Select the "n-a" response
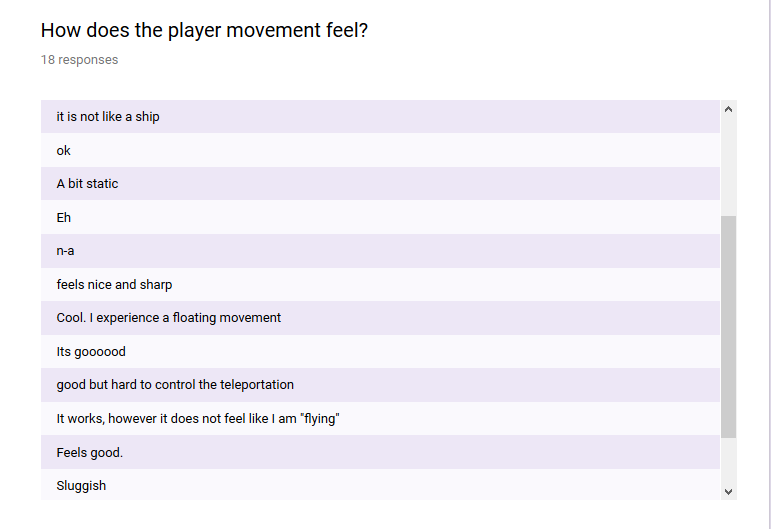 click(380, 251)
